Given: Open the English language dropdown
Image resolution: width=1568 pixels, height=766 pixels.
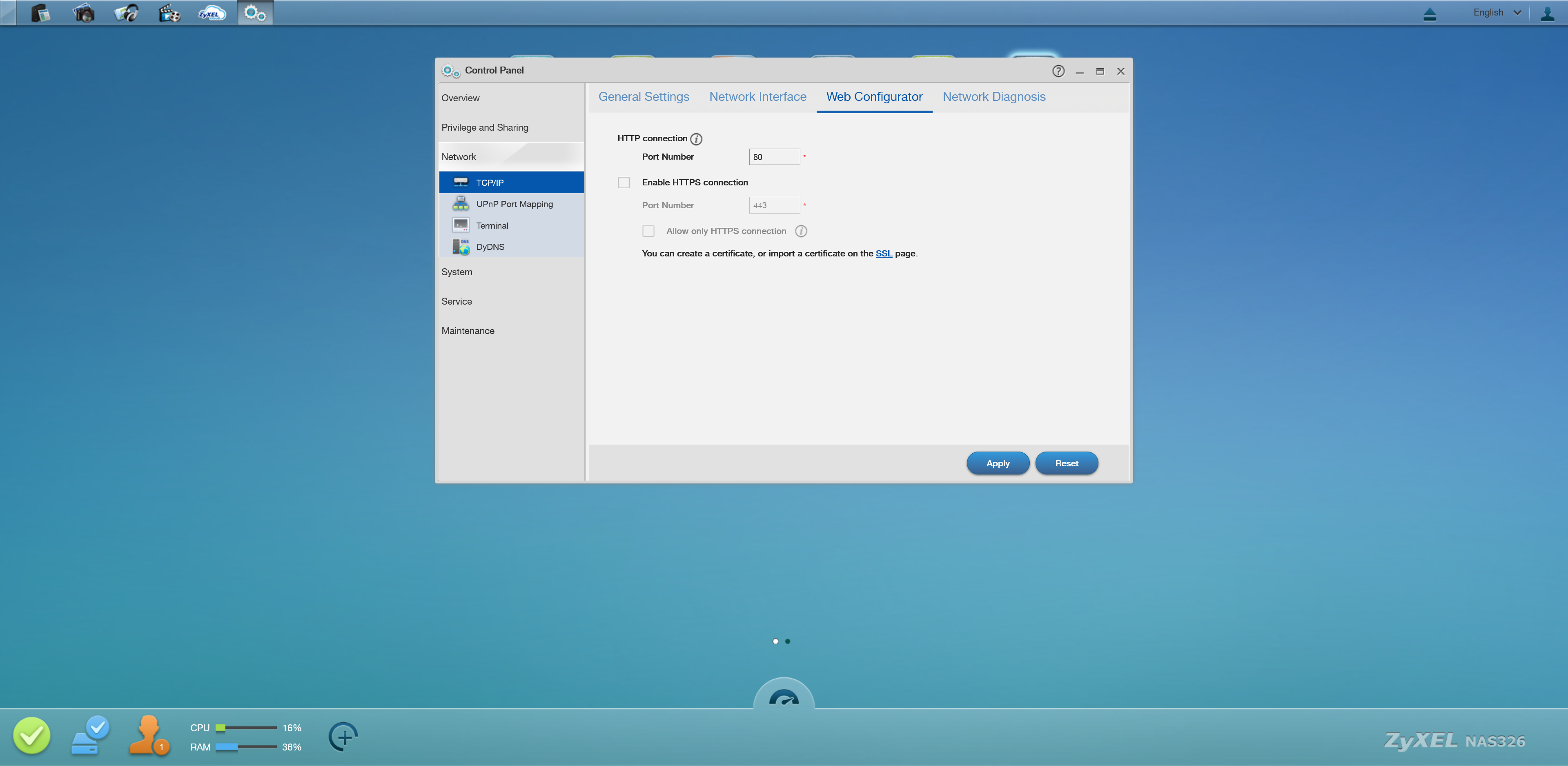Looking at the screenshot, I should pyautogui.click(x=1496, y=13).
